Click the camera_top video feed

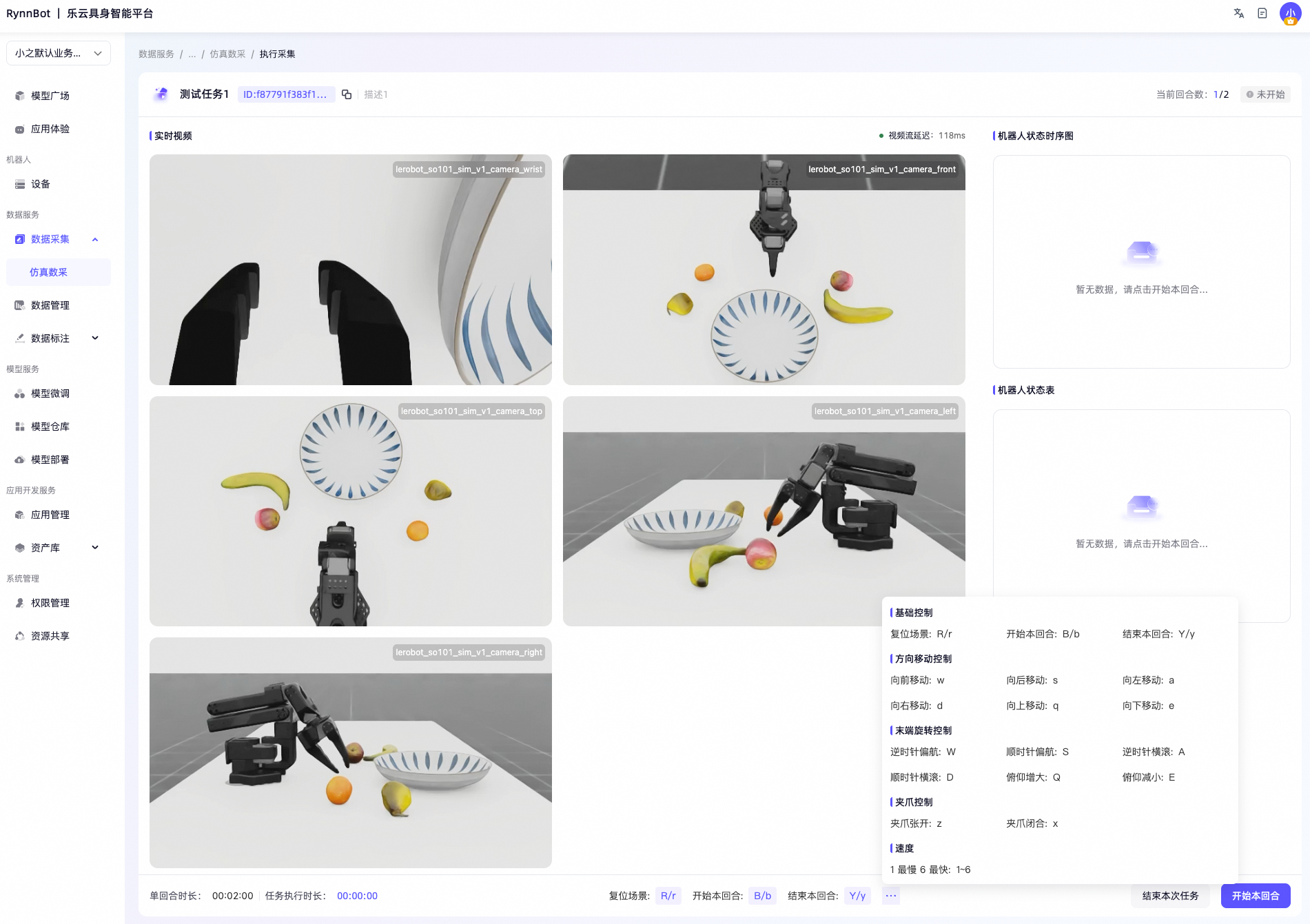coord(351,511)
